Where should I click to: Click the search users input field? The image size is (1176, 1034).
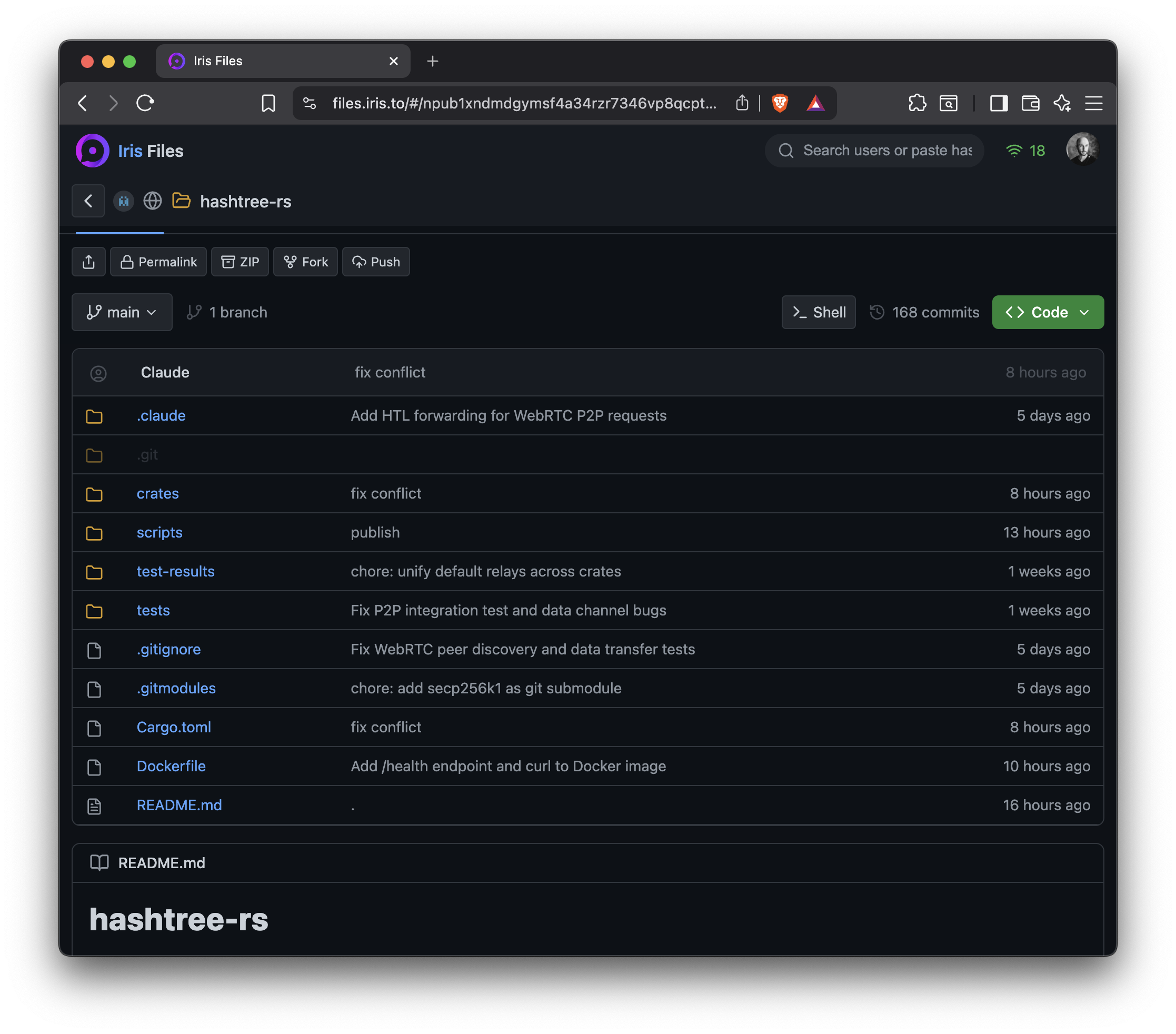coord(886,151)
